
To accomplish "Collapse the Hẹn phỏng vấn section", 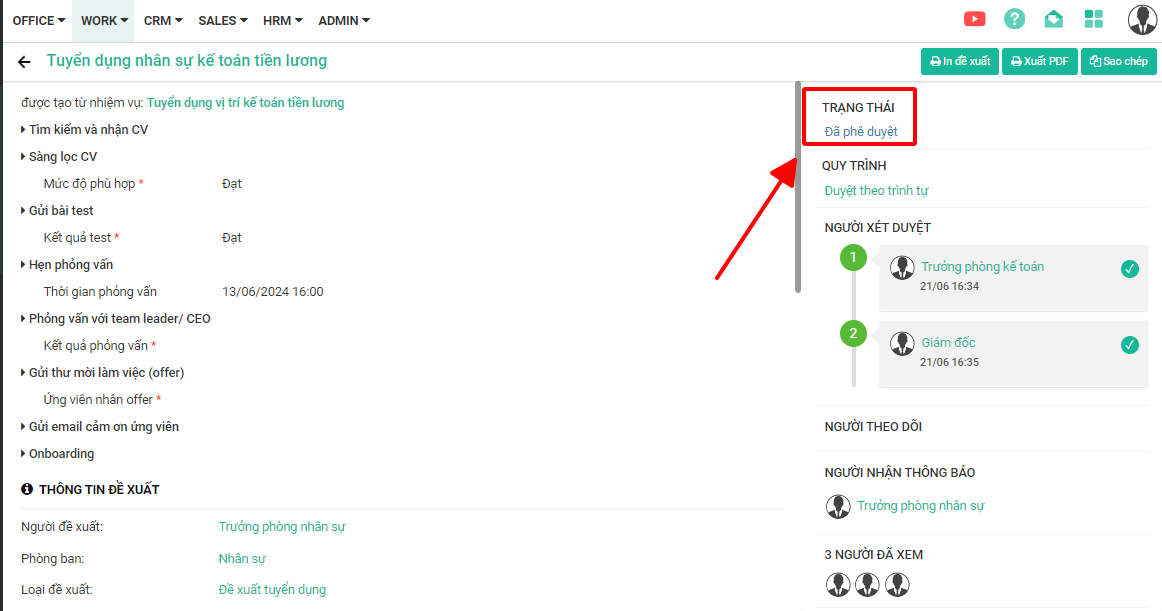I will coord(70,265).
